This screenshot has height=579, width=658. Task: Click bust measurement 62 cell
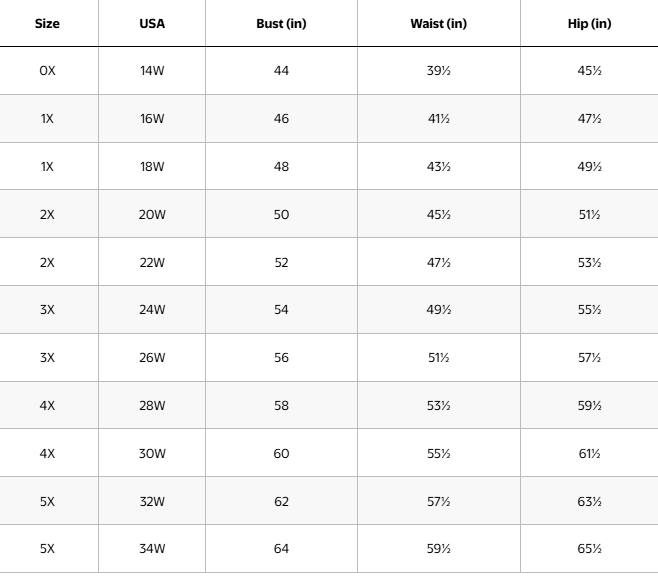coord(281,501)
